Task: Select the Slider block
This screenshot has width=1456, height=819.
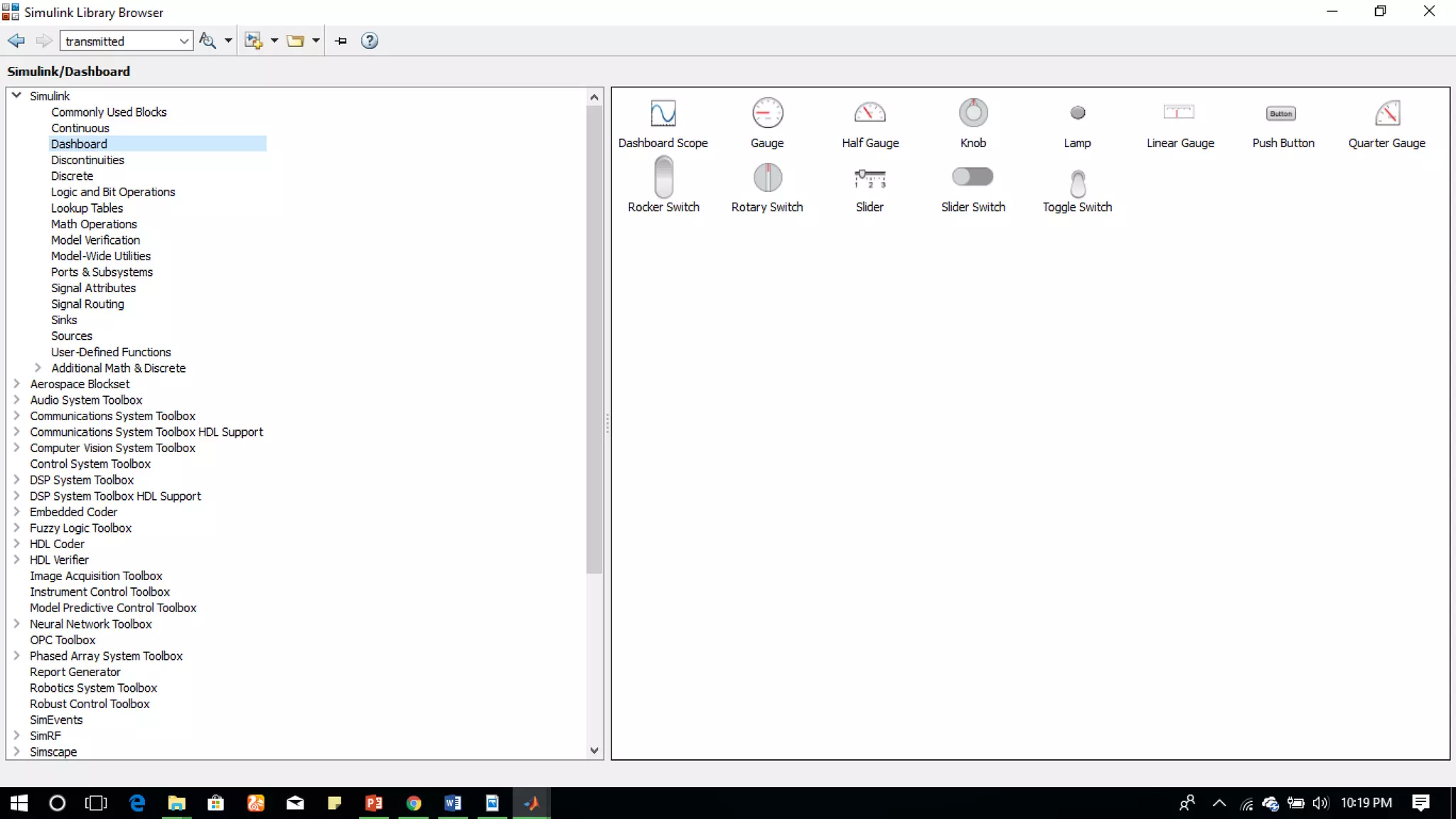Action: 869,178
